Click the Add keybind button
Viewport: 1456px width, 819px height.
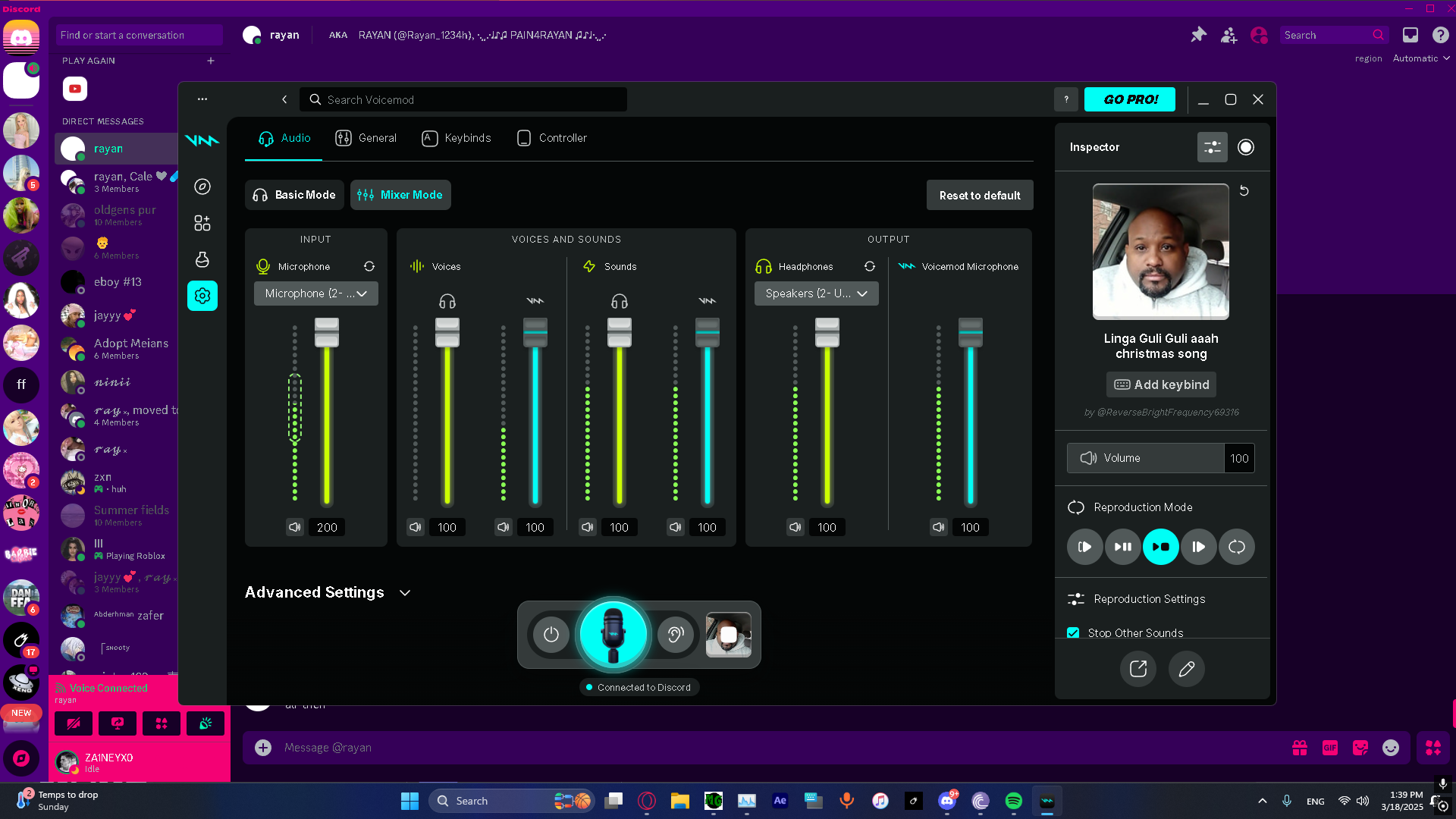[1161, 384]
